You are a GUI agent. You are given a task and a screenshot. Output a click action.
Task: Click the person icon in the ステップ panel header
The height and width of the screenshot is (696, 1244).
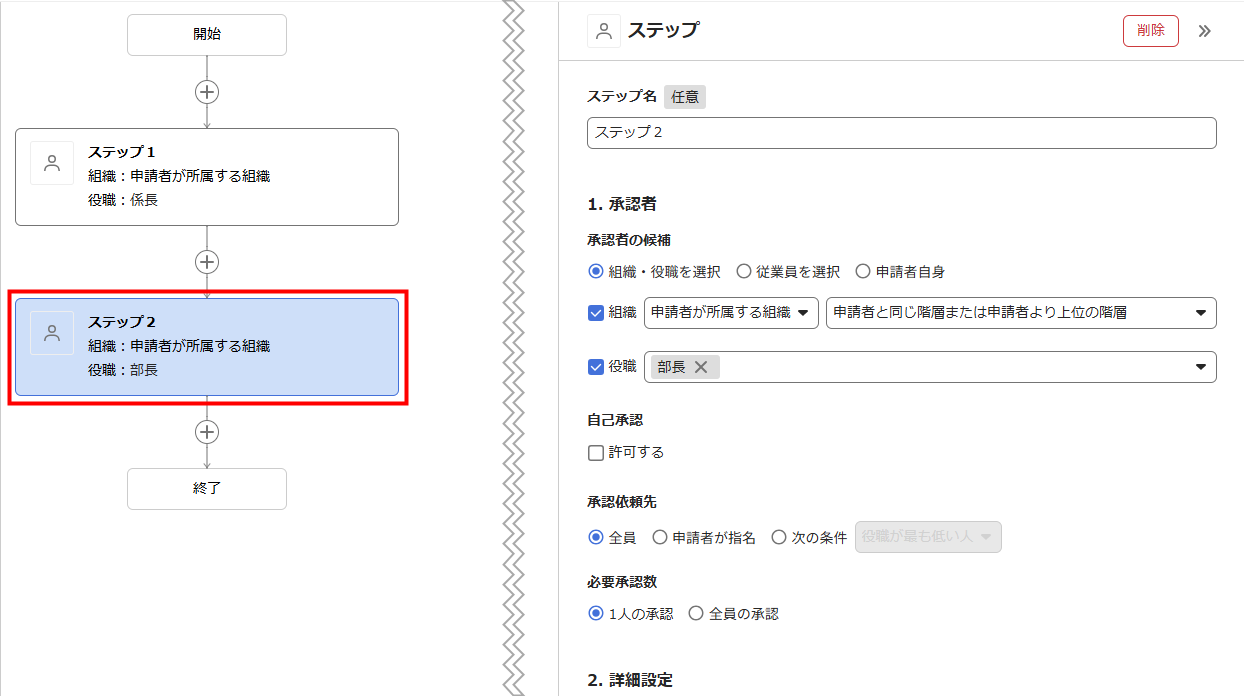coord(604,31)
